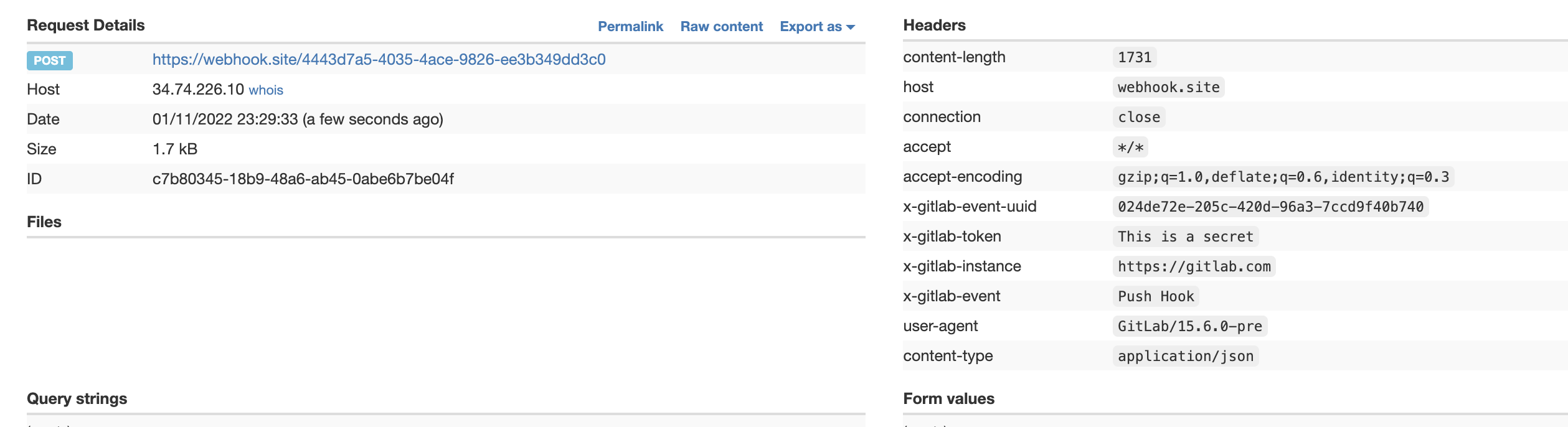Viewport: 1568px width, 427px height.
Task: Expand the Export as dropdown
Action: point(816,27)
